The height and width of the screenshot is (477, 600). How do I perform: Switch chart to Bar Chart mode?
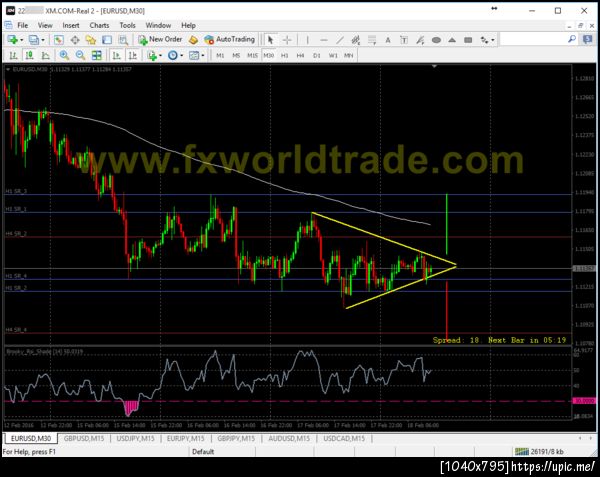click(x=13, y=56)
